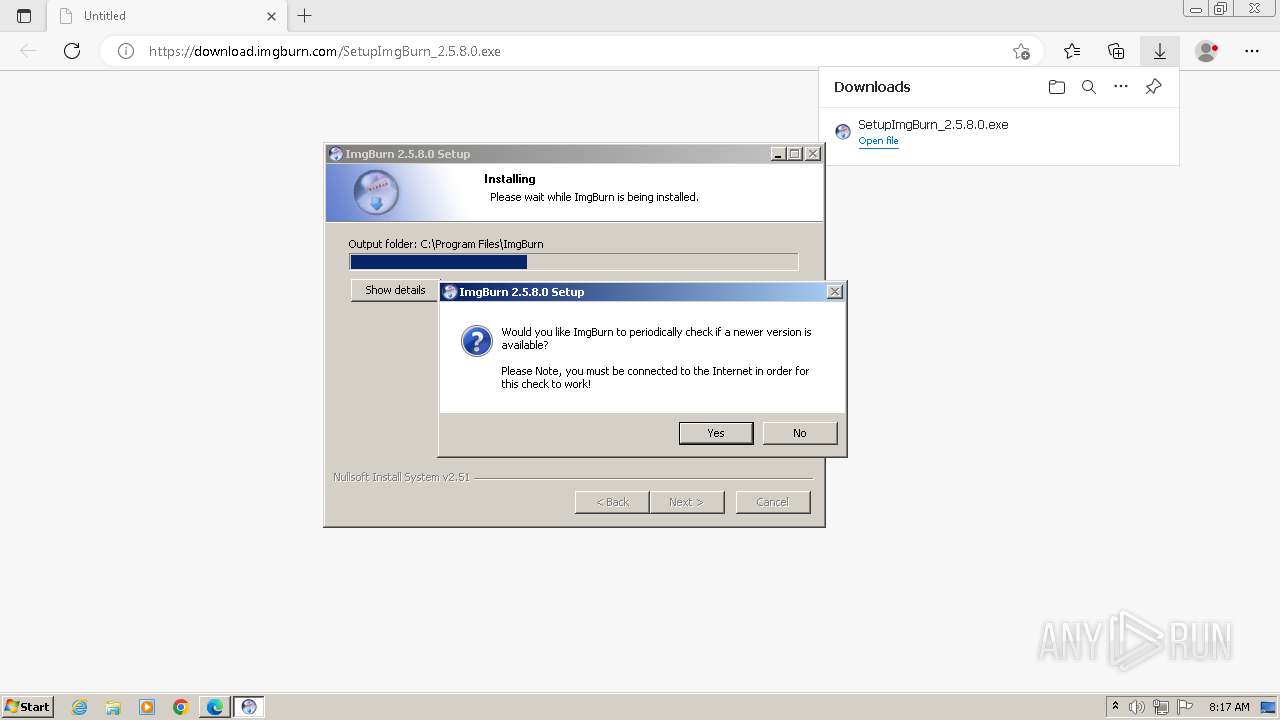The image size is (1280, 720).
Task: View site information icon in address bar
Action: tap(126, 51)
